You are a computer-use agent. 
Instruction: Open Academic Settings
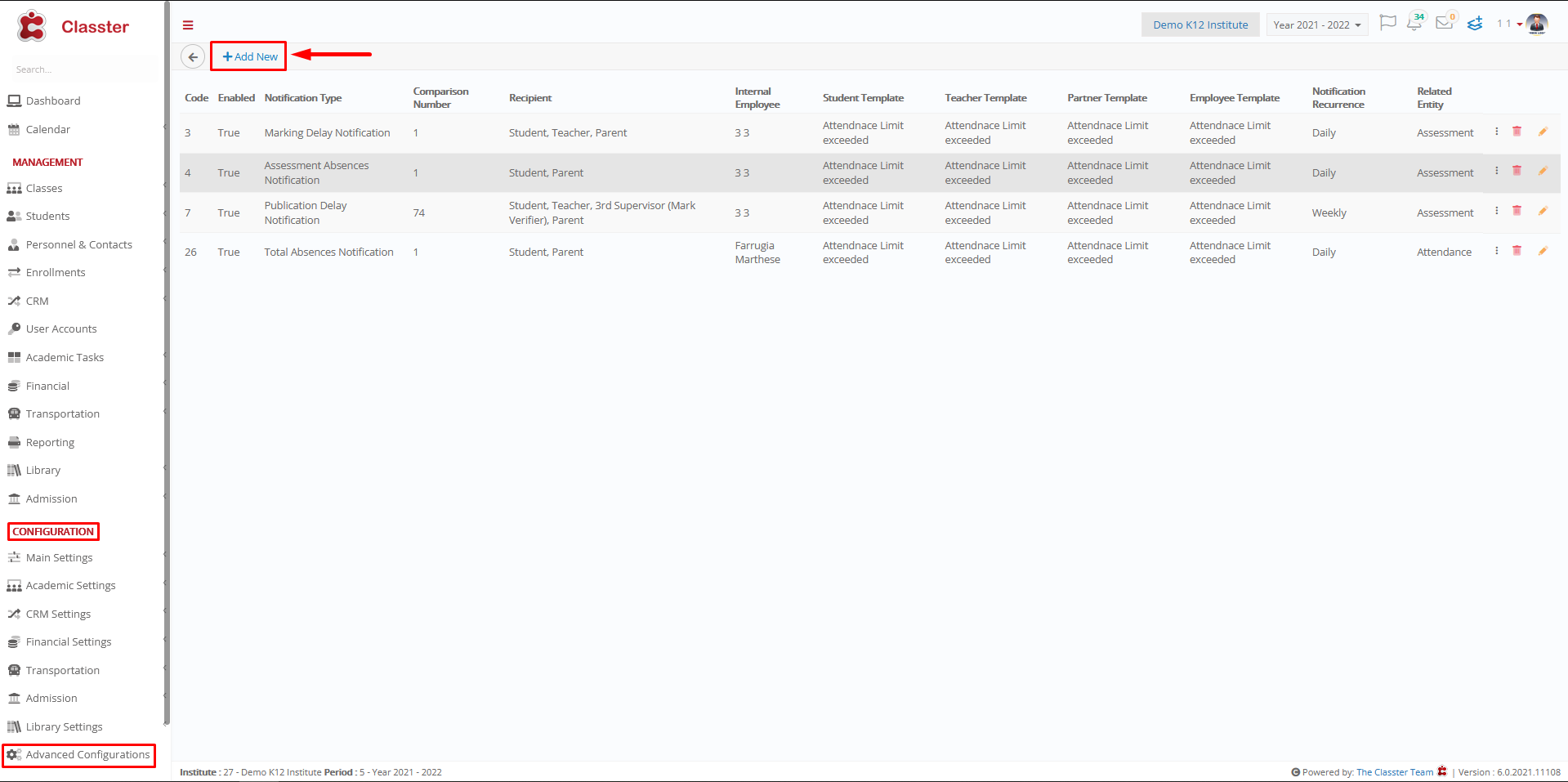70,585
